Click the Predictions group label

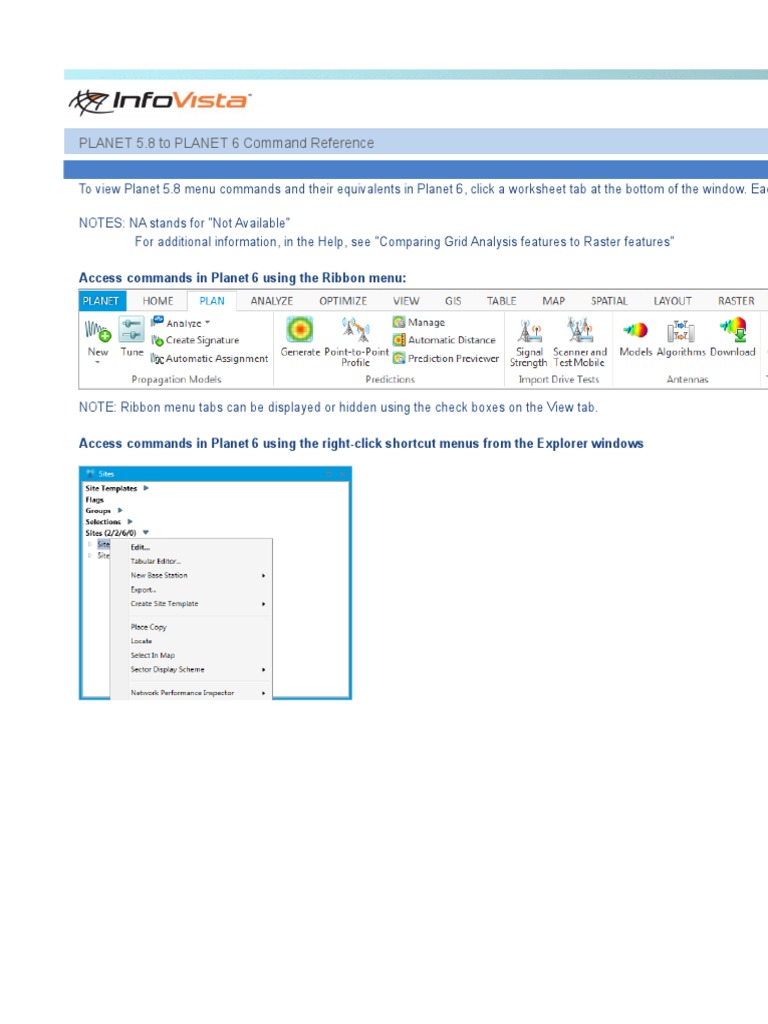(390, 379)
